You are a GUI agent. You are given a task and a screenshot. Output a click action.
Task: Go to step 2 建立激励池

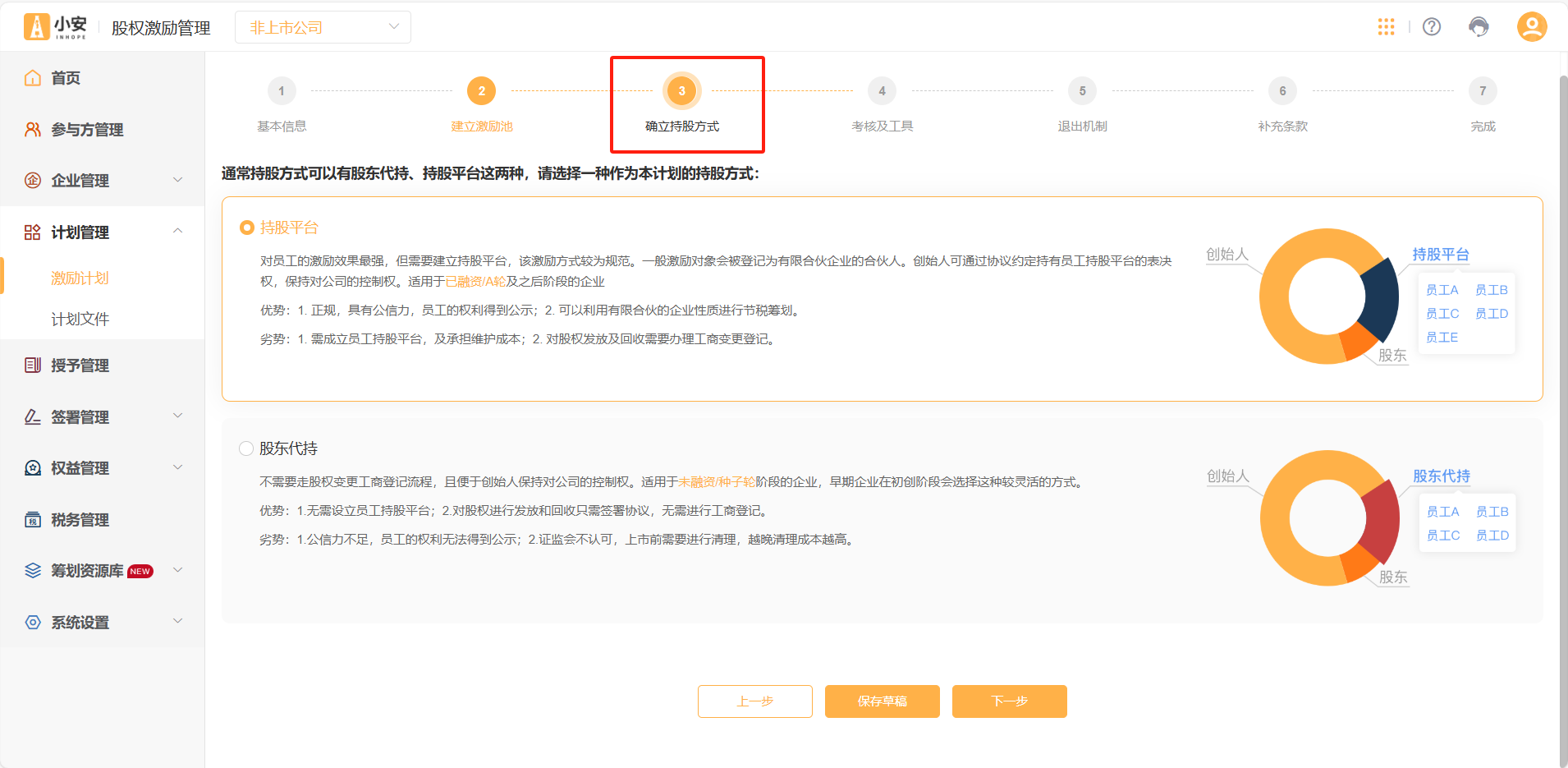coord(482,106)
